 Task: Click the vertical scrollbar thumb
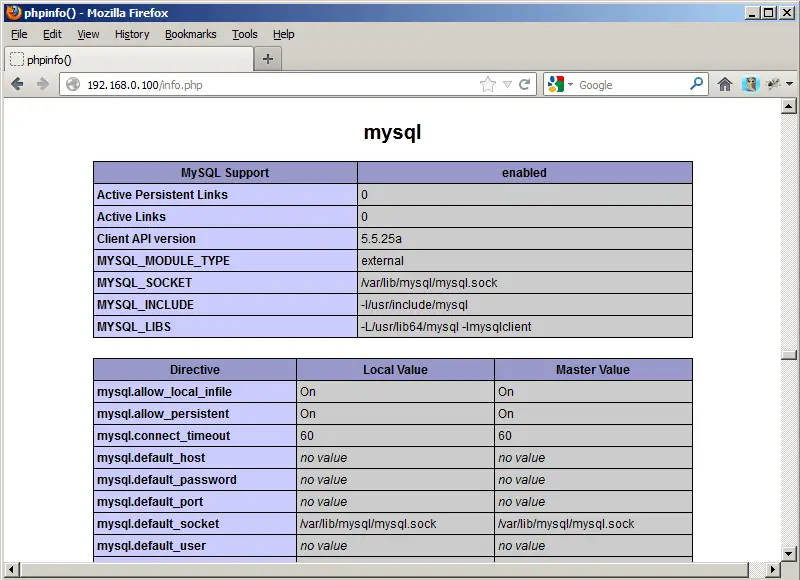789,355
